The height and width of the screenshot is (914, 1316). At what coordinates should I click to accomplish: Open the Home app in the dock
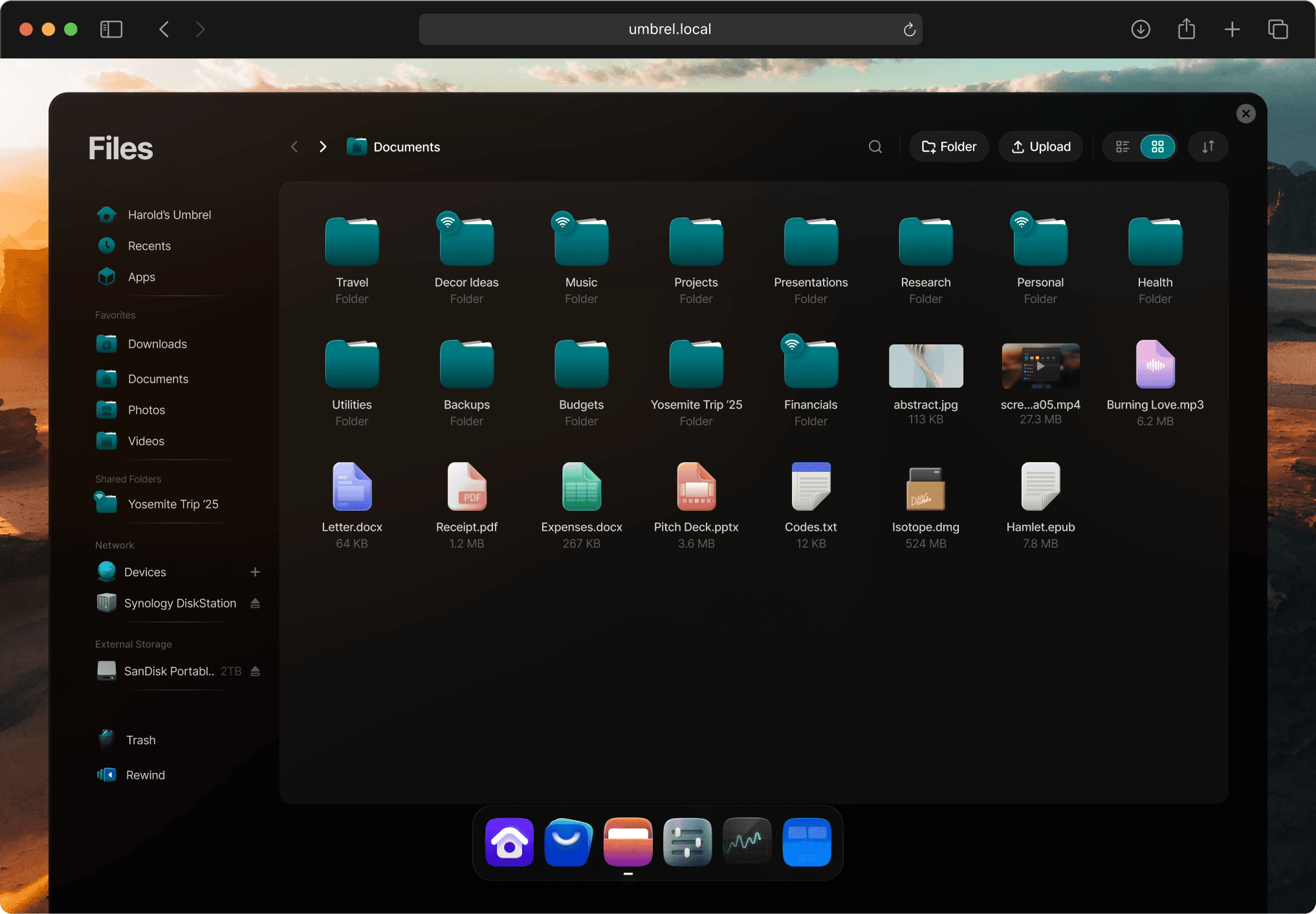point(509,842)
